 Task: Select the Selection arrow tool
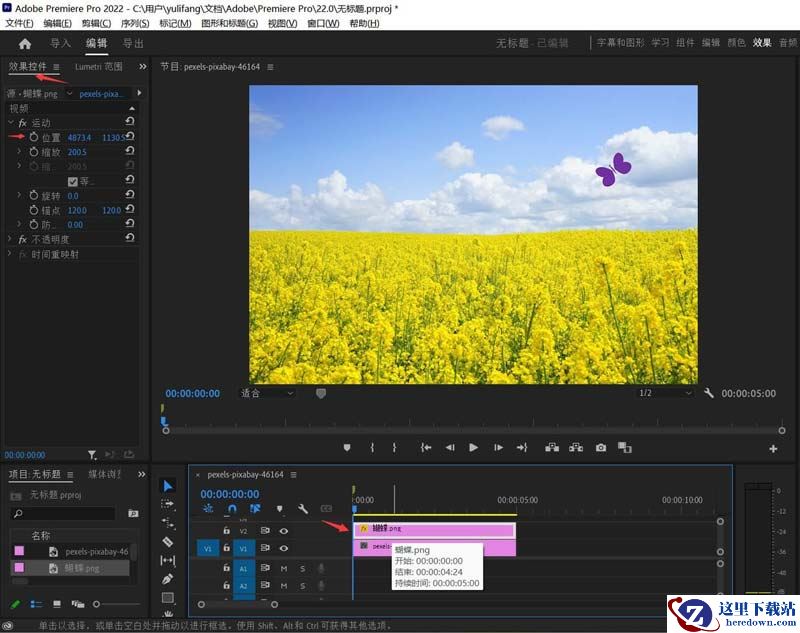(x=168, y=486)
